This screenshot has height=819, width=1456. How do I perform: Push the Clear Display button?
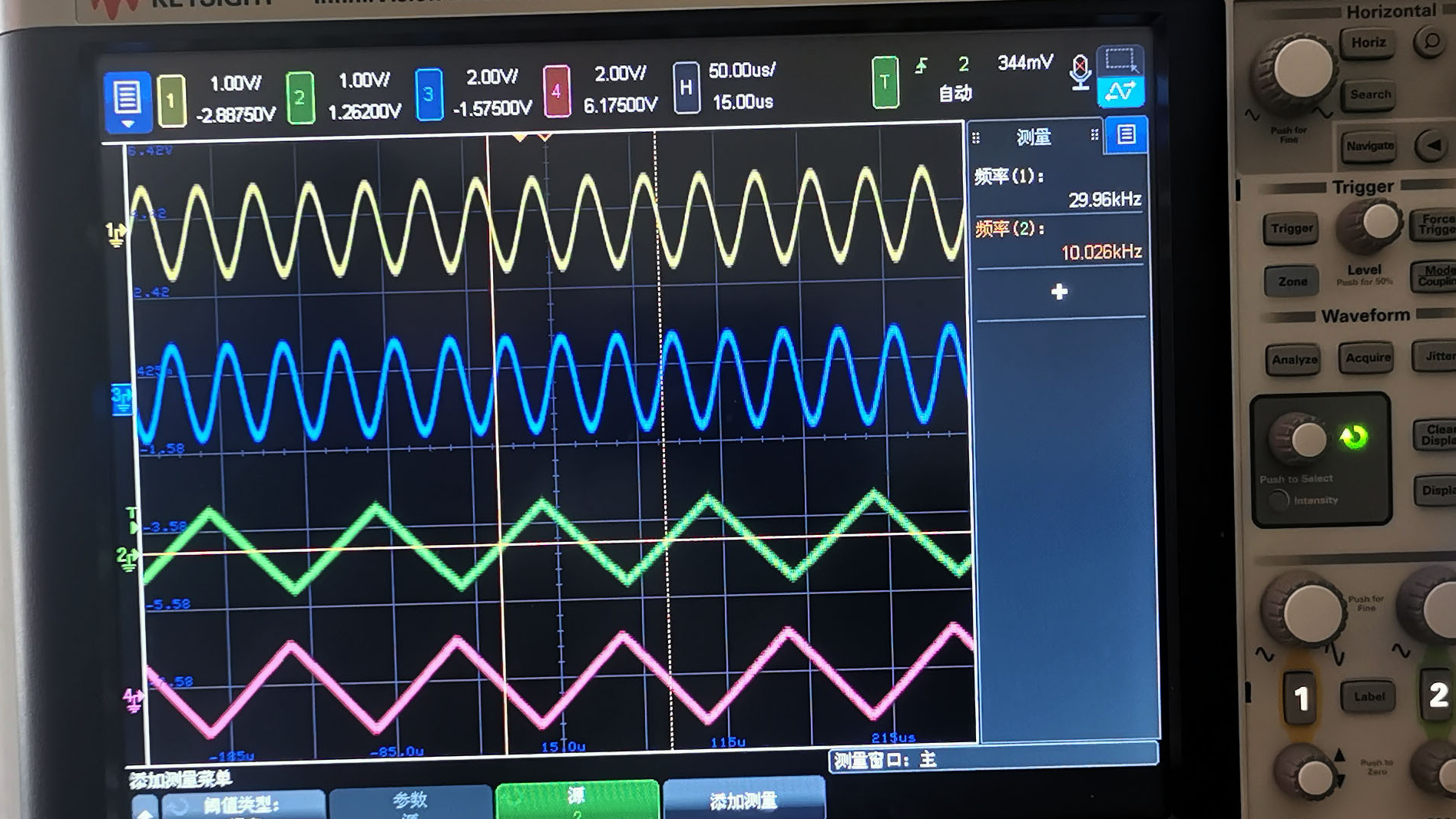coord(1435,435)
